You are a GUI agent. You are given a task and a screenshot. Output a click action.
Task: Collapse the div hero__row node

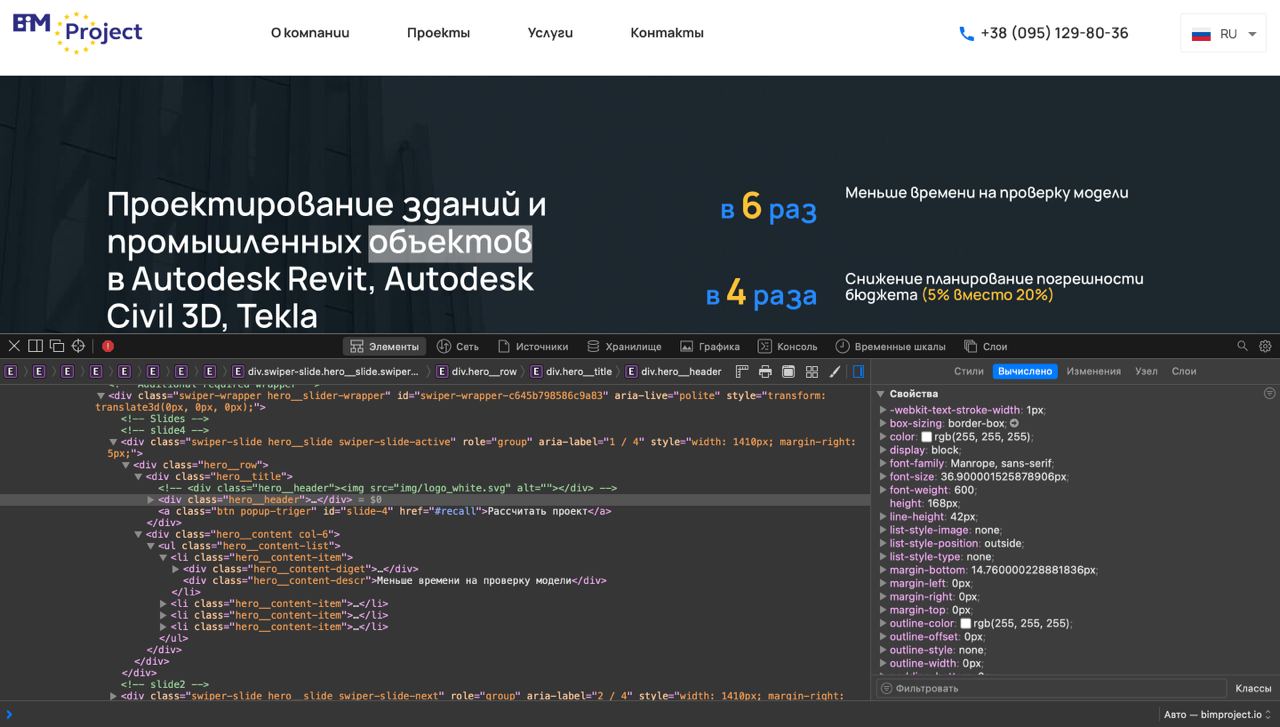pos(126,465)
